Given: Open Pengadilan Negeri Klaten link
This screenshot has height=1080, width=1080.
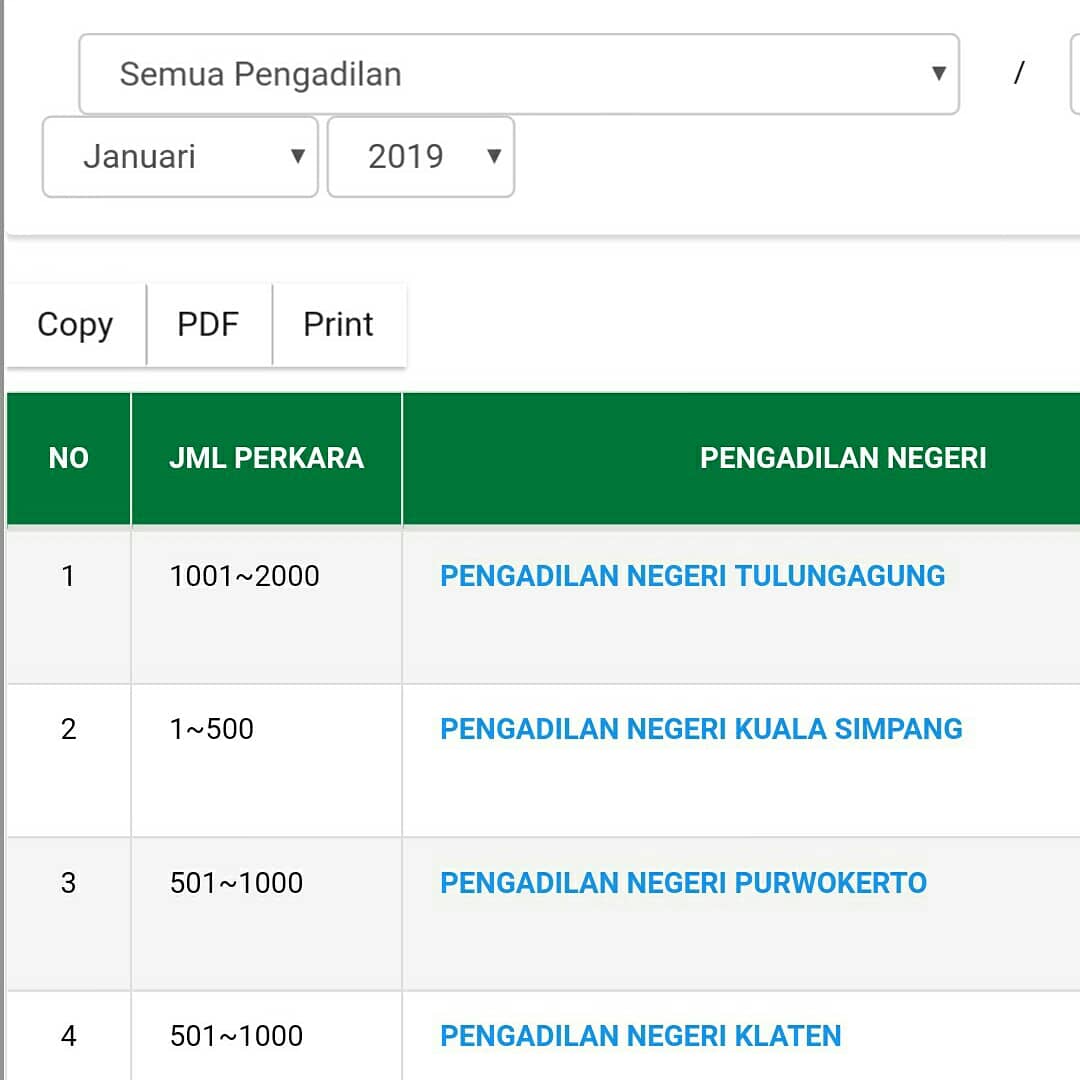Looking at the screenshot, I should point(640,1036).
